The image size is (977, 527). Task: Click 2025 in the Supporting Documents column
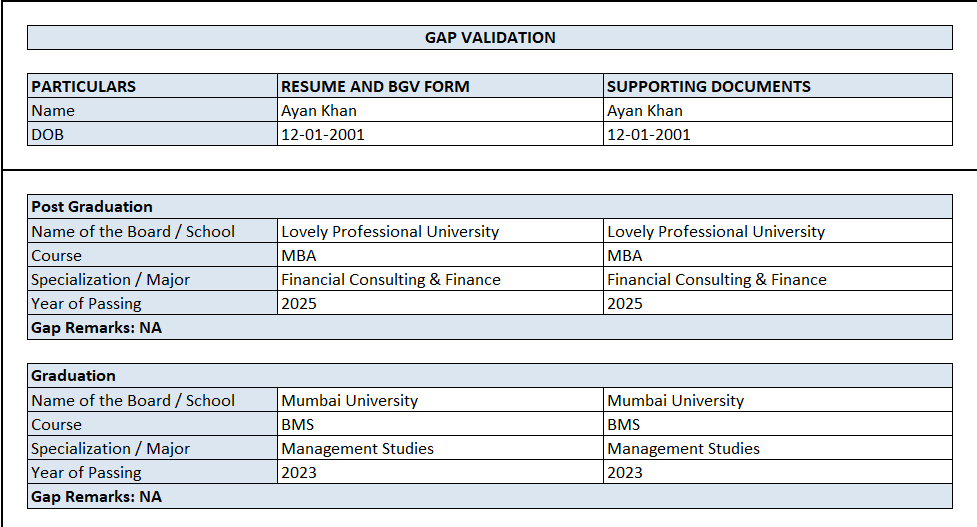[625, 304]
